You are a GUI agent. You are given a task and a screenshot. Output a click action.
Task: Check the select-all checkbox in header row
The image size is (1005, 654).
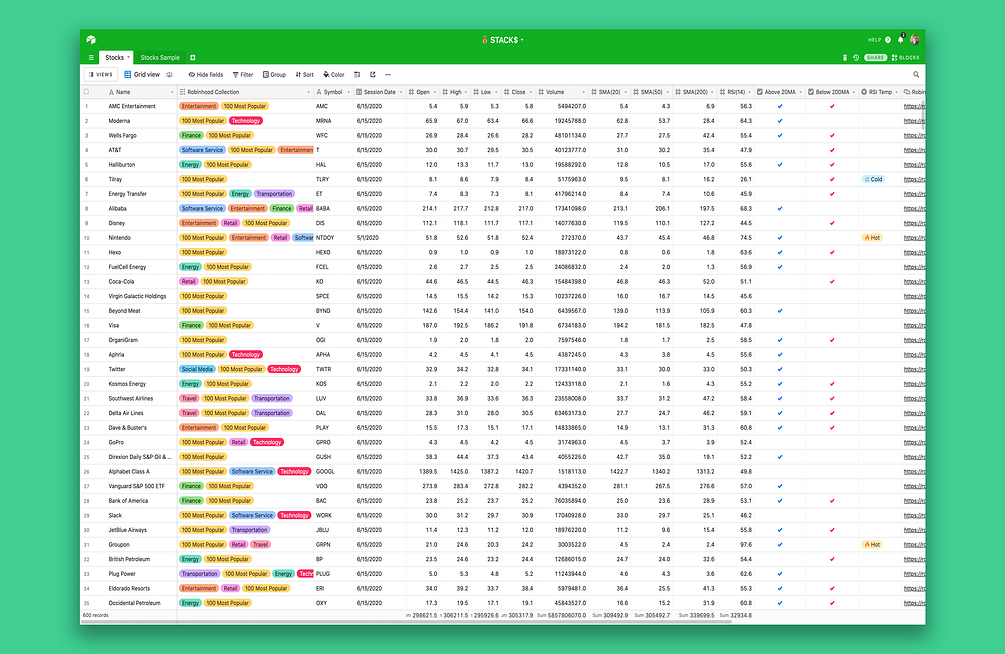tap(87, 91)
